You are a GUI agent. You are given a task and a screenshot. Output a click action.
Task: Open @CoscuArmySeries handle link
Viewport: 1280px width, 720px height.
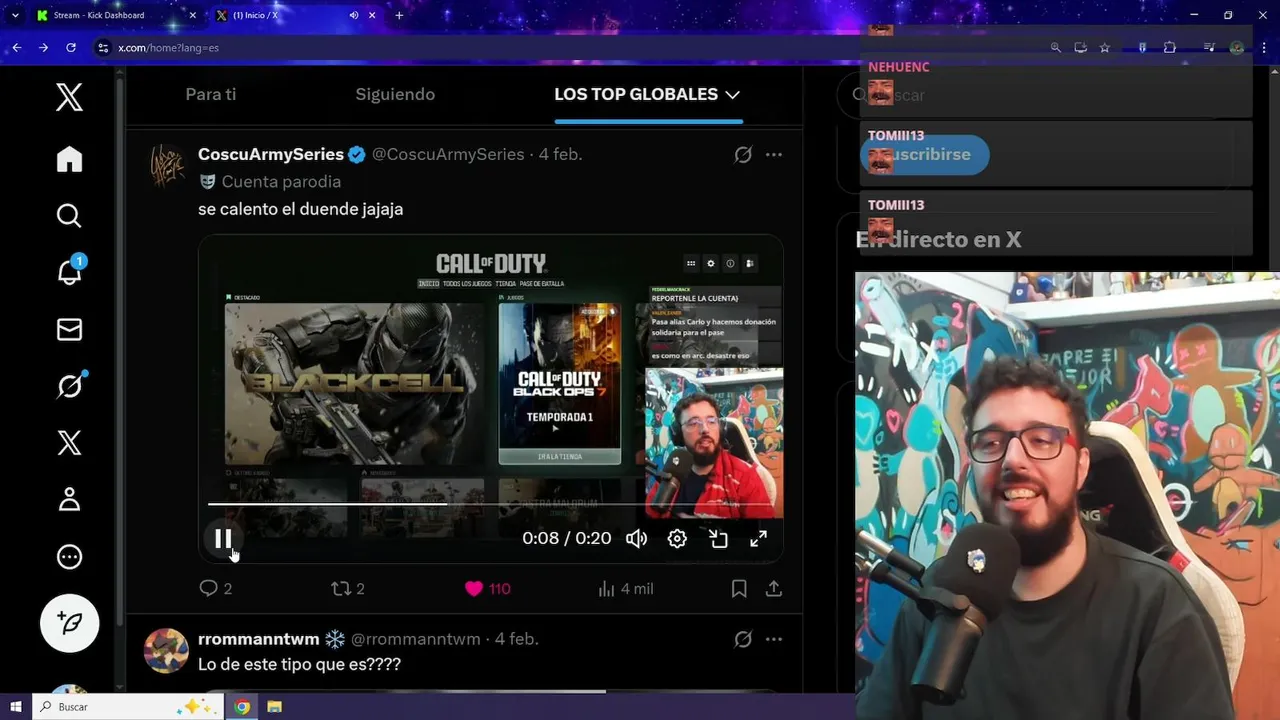[x=448, y=154]
